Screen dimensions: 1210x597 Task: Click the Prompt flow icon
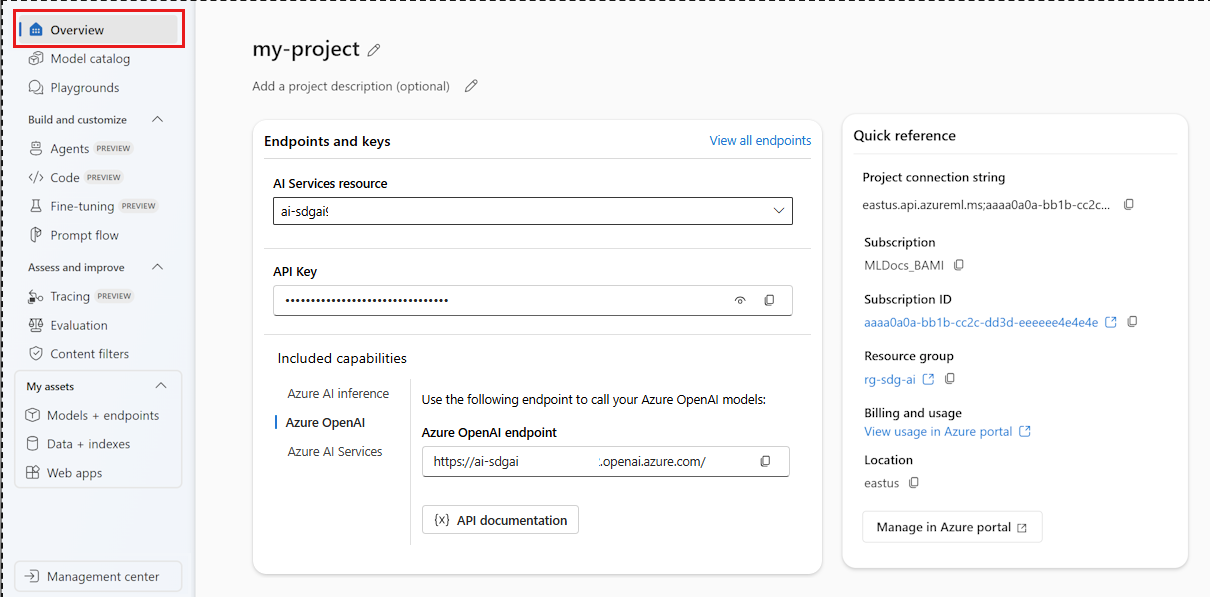[x=36, y=235]
